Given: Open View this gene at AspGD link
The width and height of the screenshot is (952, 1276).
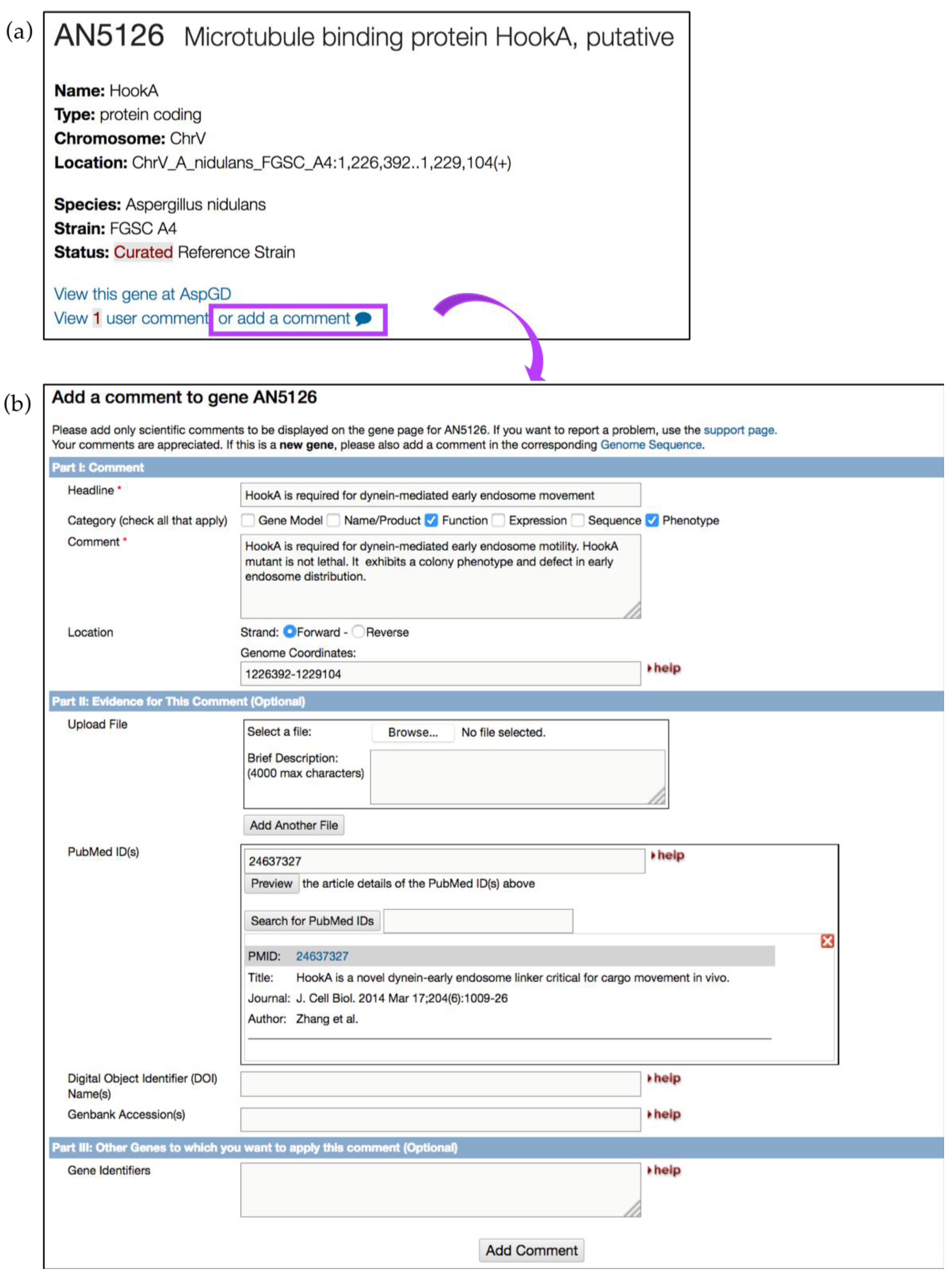Looking at the screenshot, I should click(142, 294).
